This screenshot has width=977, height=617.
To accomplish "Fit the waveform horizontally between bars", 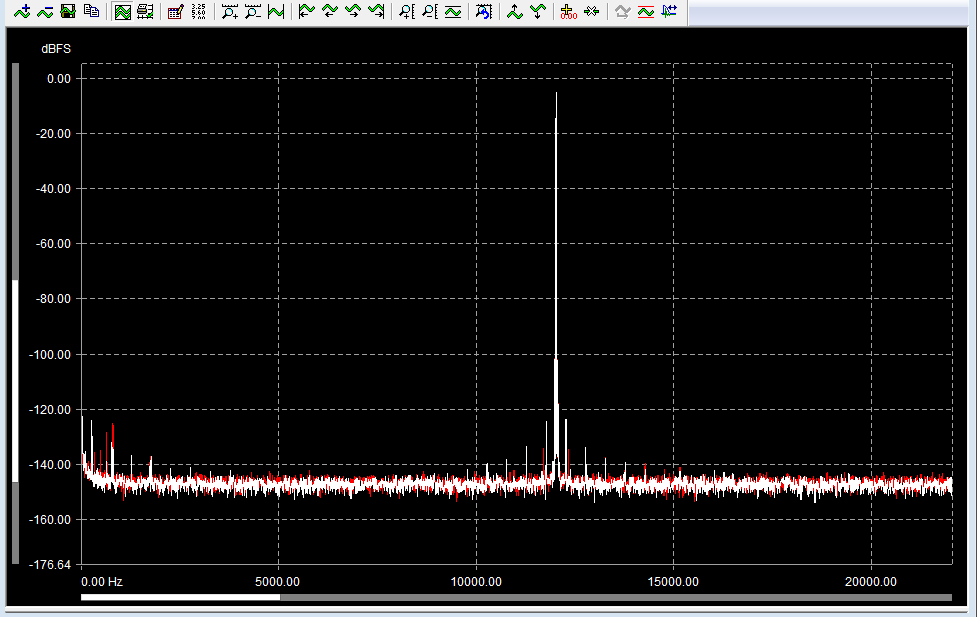I will click(x=275, y=11).
